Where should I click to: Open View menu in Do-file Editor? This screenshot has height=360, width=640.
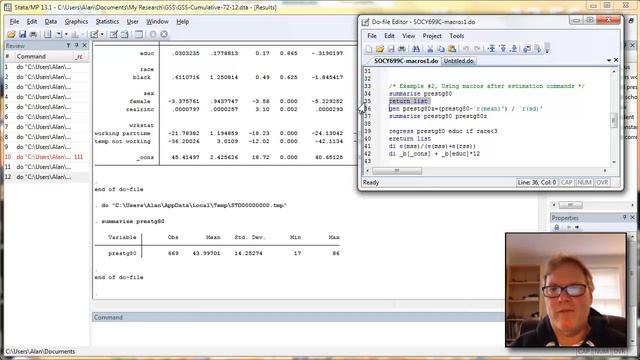409,36
